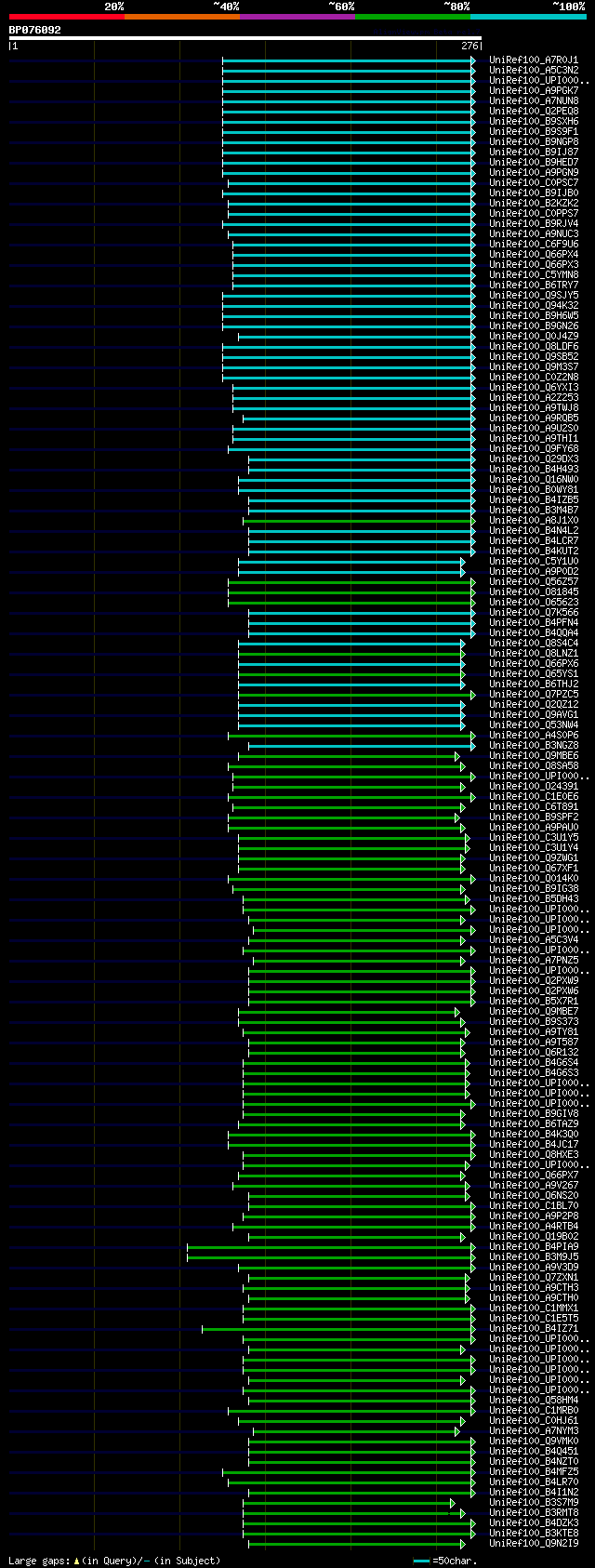The width and height of the screenshot is (595, 1568).
Task: Select the UniRef100_Q9N2I9 entry
Action: click(x=534, y=1544)
